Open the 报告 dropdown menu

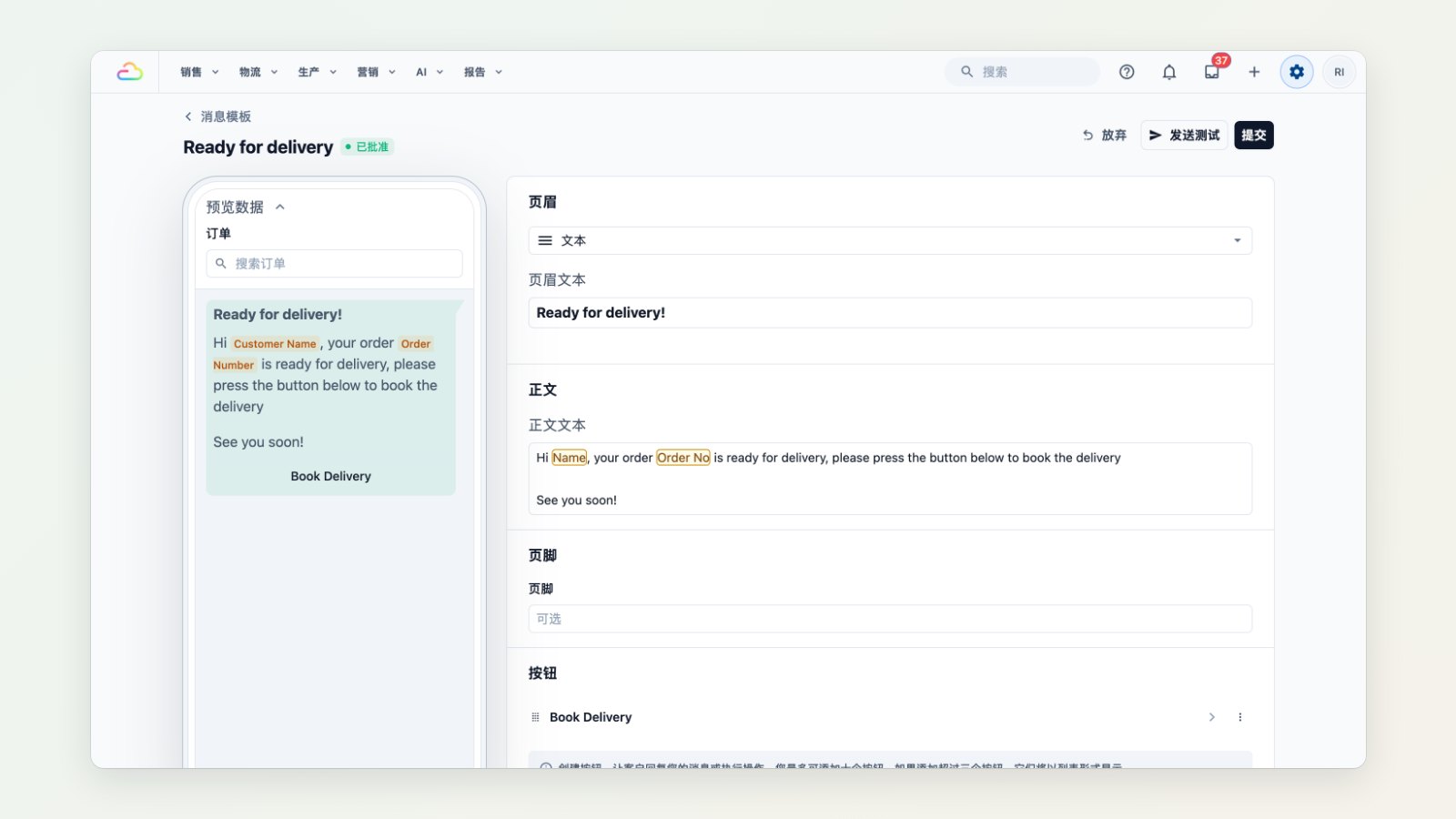(x=483, y=72)
